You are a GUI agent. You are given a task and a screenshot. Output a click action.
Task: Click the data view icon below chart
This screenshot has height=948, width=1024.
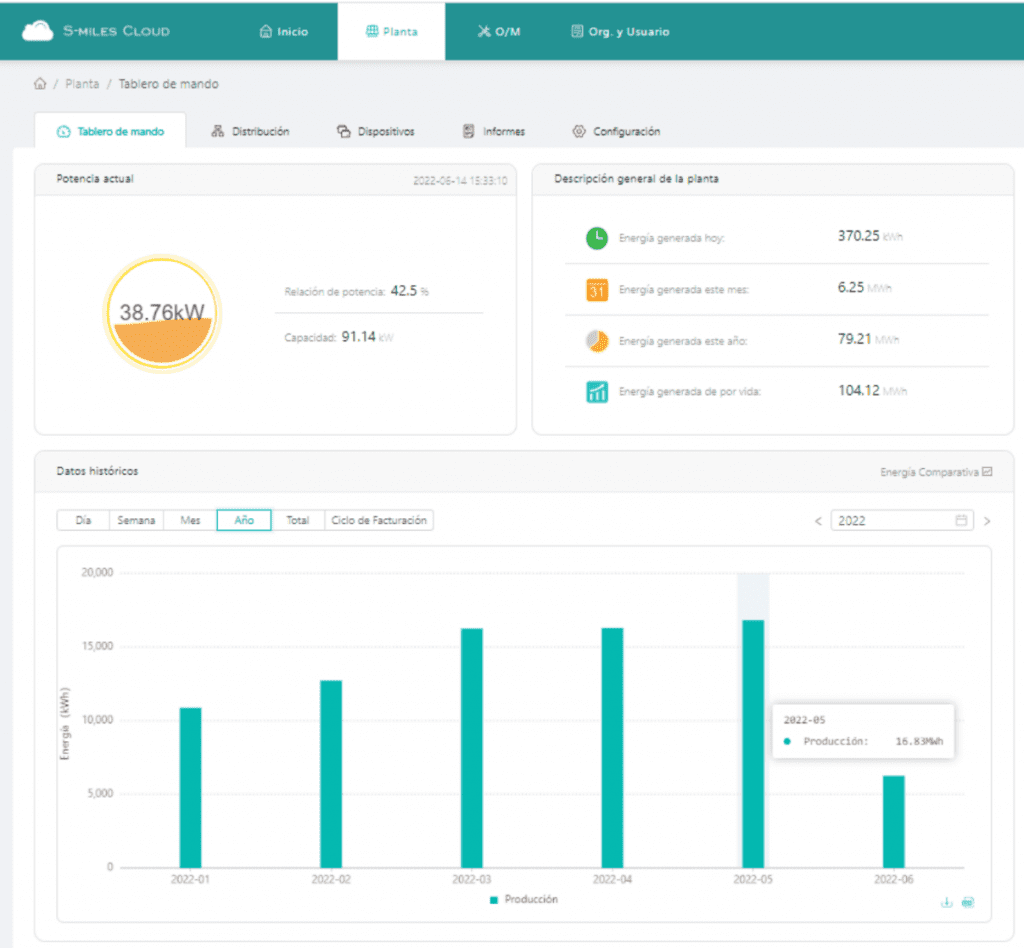pyautogui.click(x=967, y=902)
